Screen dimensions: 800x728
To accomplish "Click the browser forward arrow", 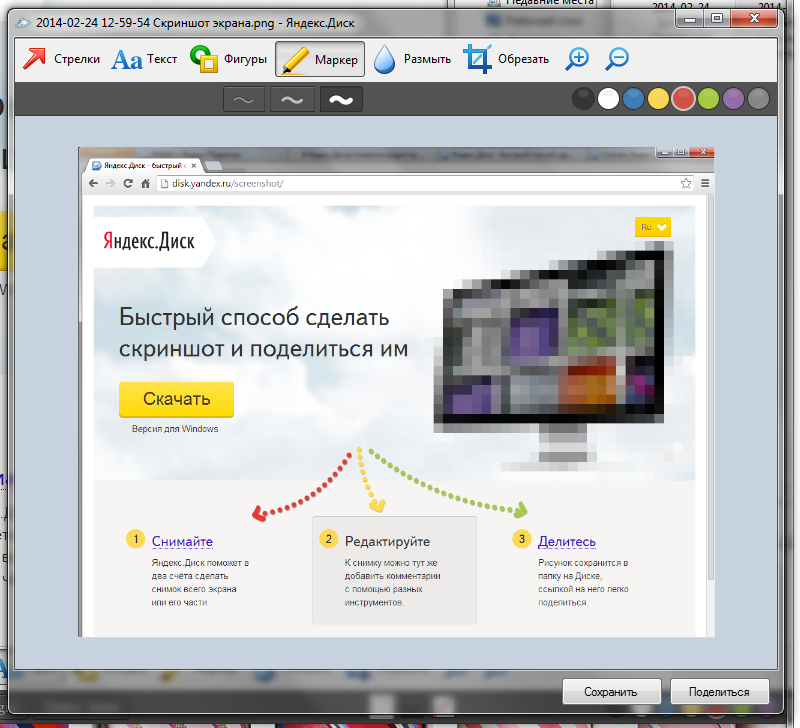I will (110, 184).
